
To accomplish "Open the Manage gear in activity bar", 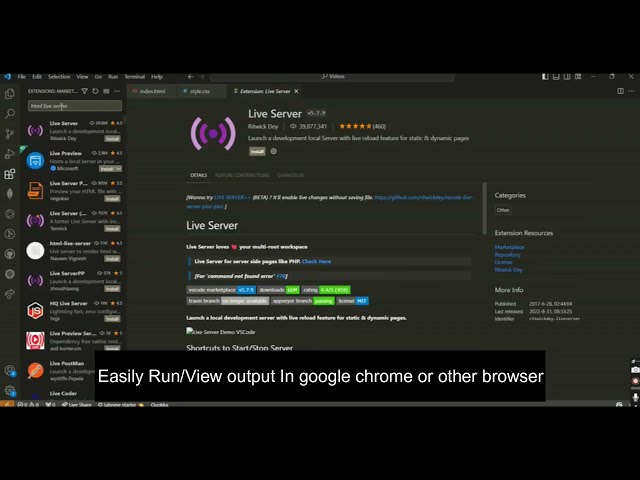I will (9, 391).
